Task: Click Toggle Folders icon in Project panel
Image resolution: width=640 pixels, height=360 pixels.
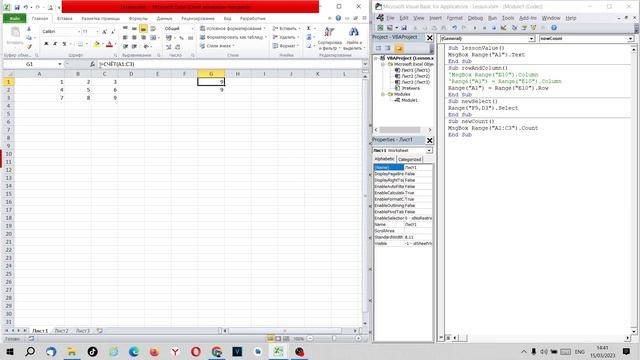Action: [399, 48]
